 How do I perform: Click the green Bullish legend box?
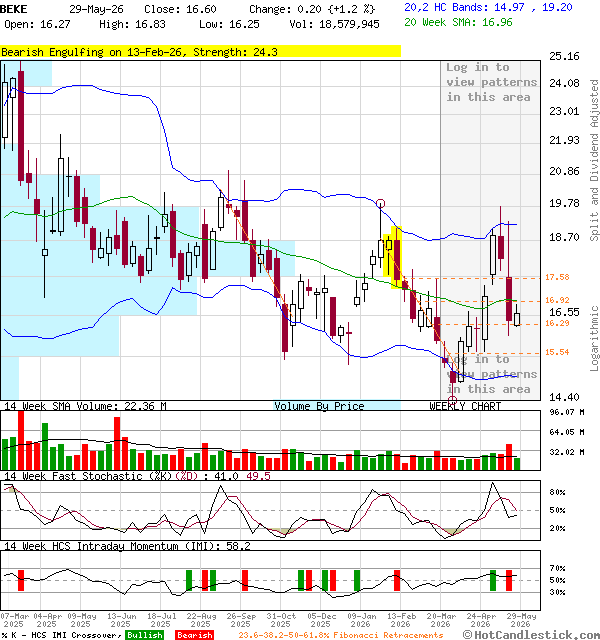pyautogui.click(x=145, y=635)
